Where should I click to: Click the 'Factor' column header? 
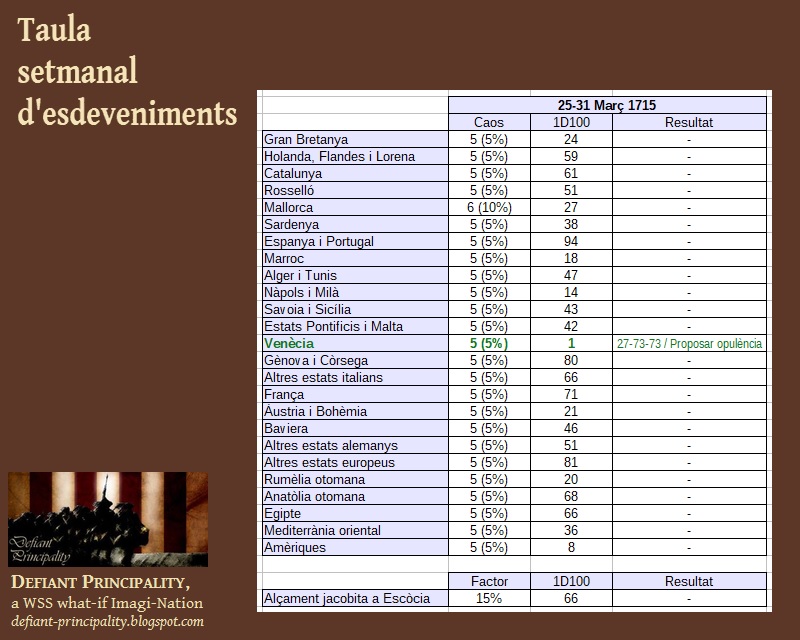(x=489, y=581)
